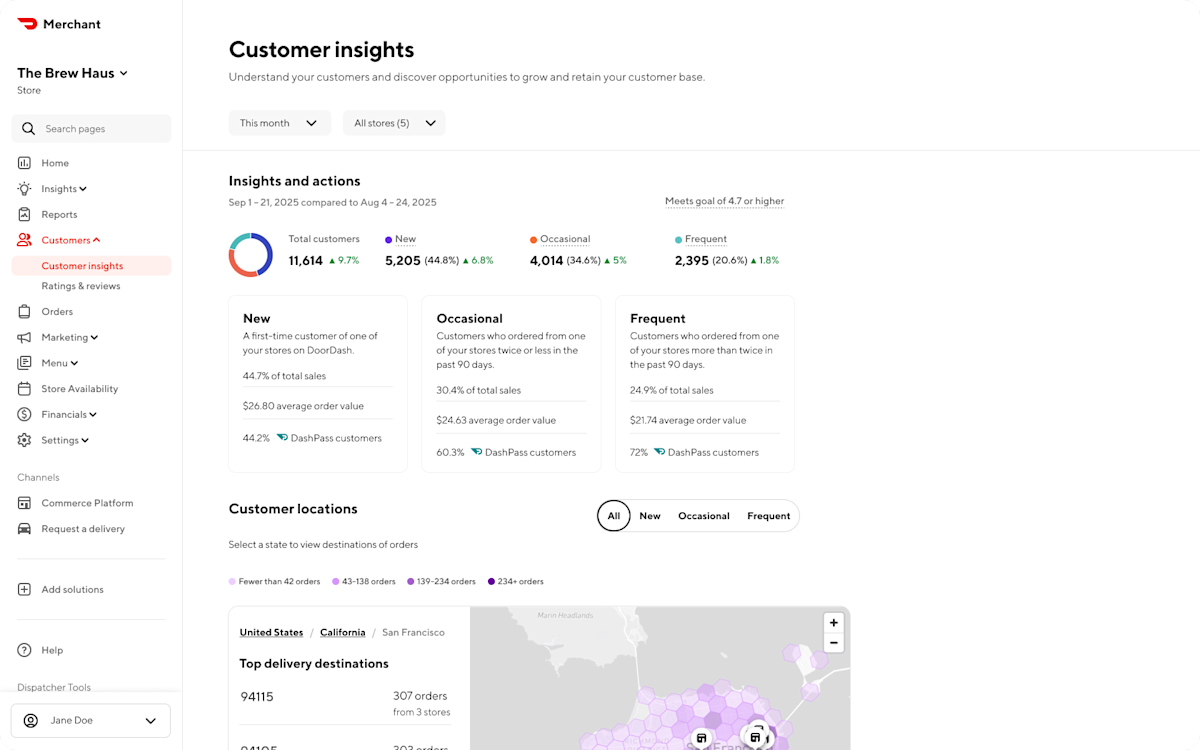Click the Request a delivery icon
This screenshot has height=750, width=1200.
(x=24, y=528)
